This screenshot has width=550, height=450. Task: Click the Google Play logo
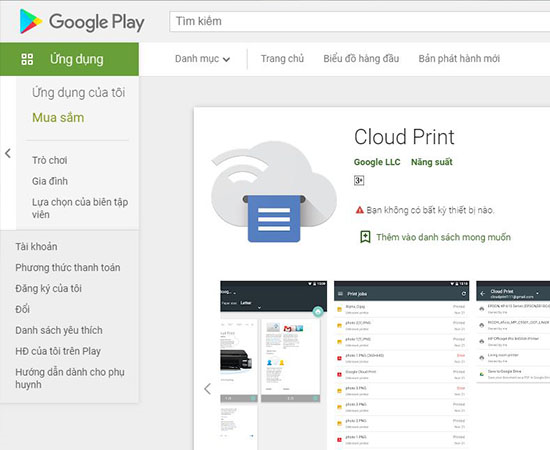pos(82,22)
